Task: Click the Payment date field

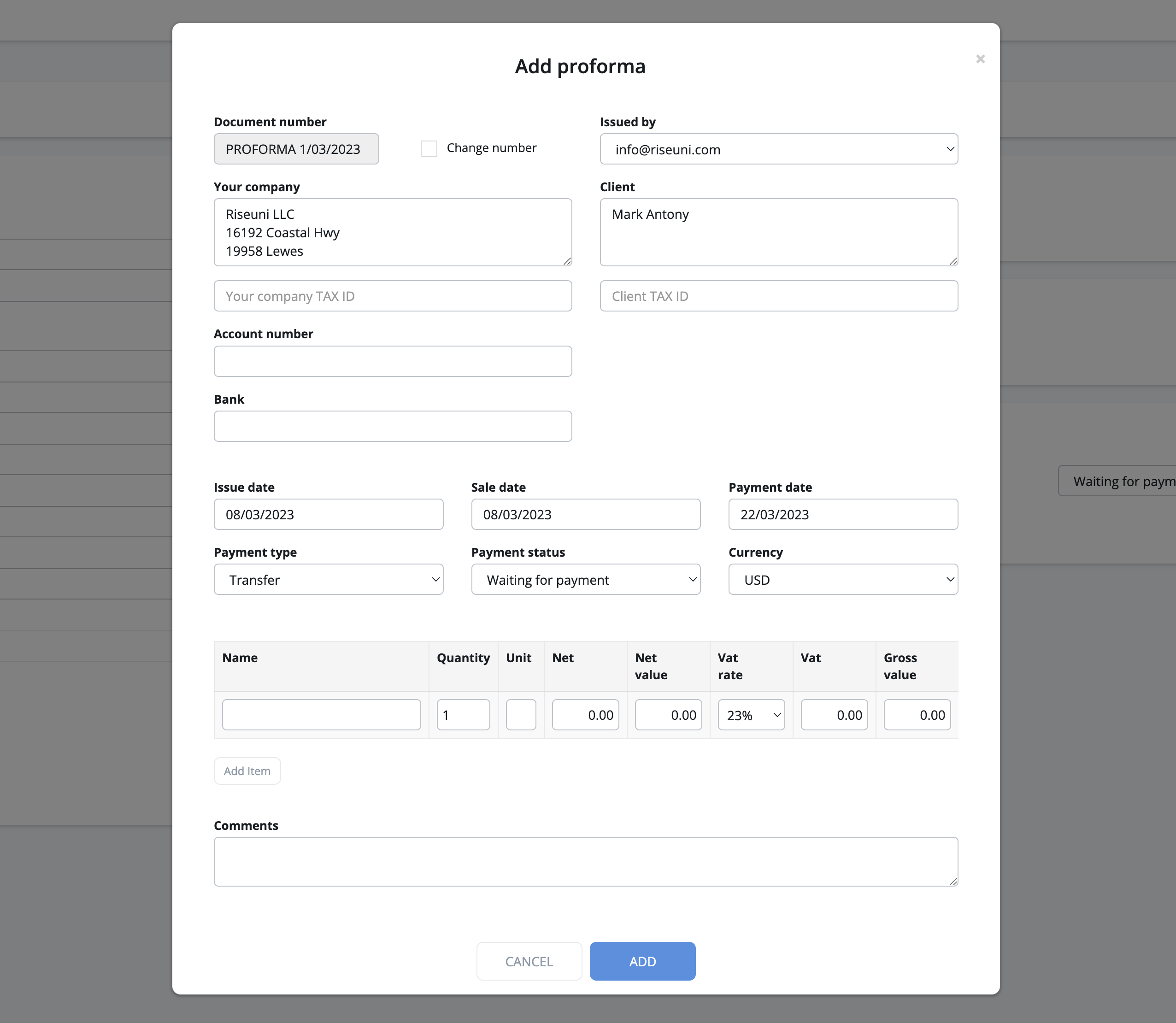Action: (x=843, y=514)
